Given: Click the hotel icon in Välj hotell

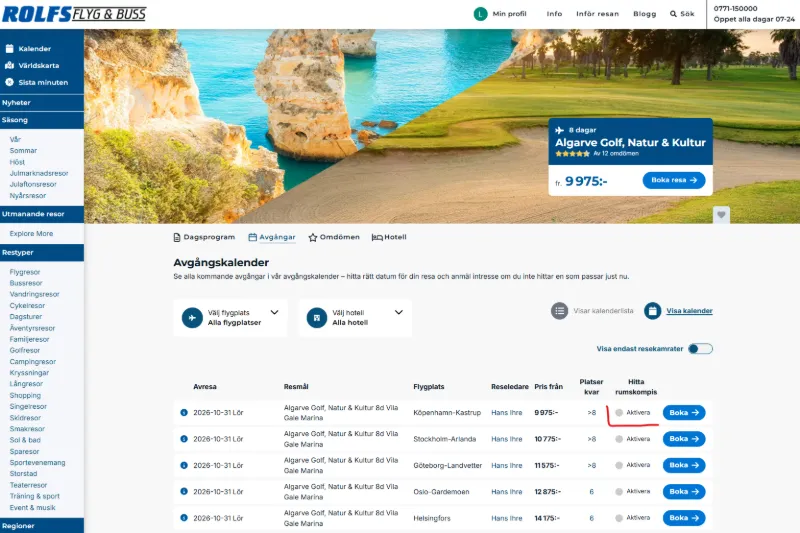Looking at the screenshot, I should tap(316, 318).
